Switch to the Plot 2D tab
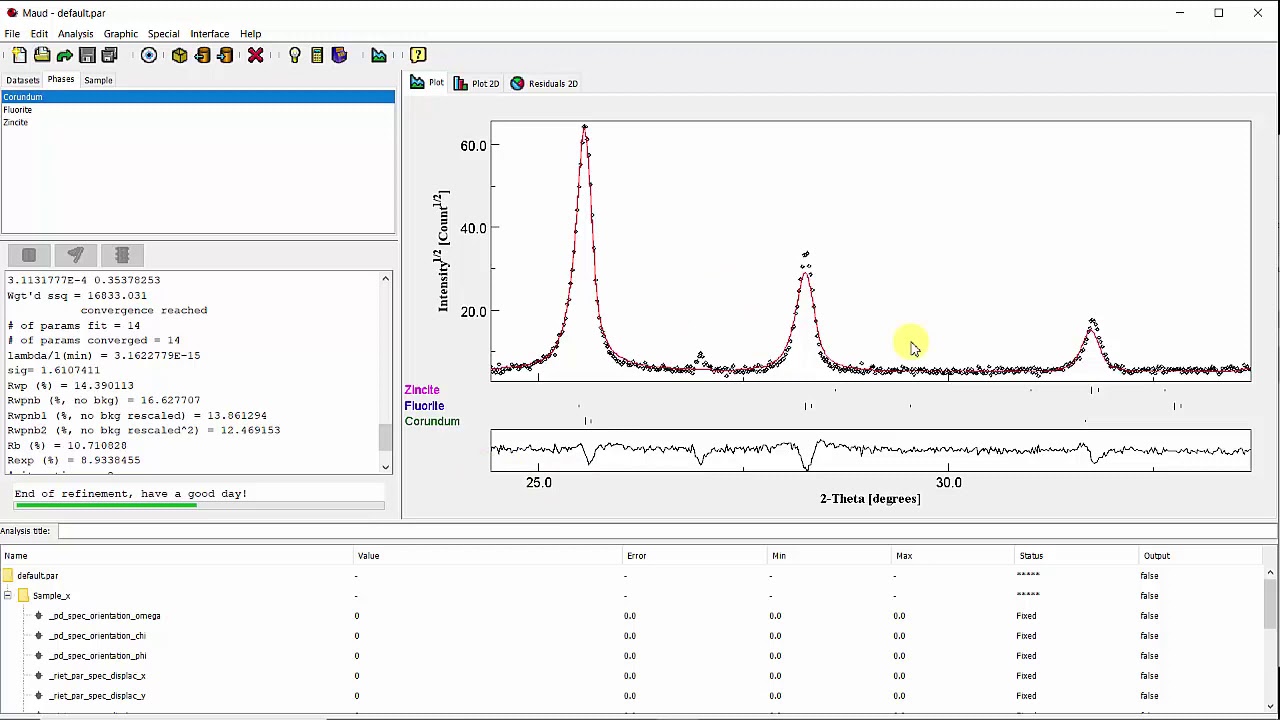 tap(476, 84)
